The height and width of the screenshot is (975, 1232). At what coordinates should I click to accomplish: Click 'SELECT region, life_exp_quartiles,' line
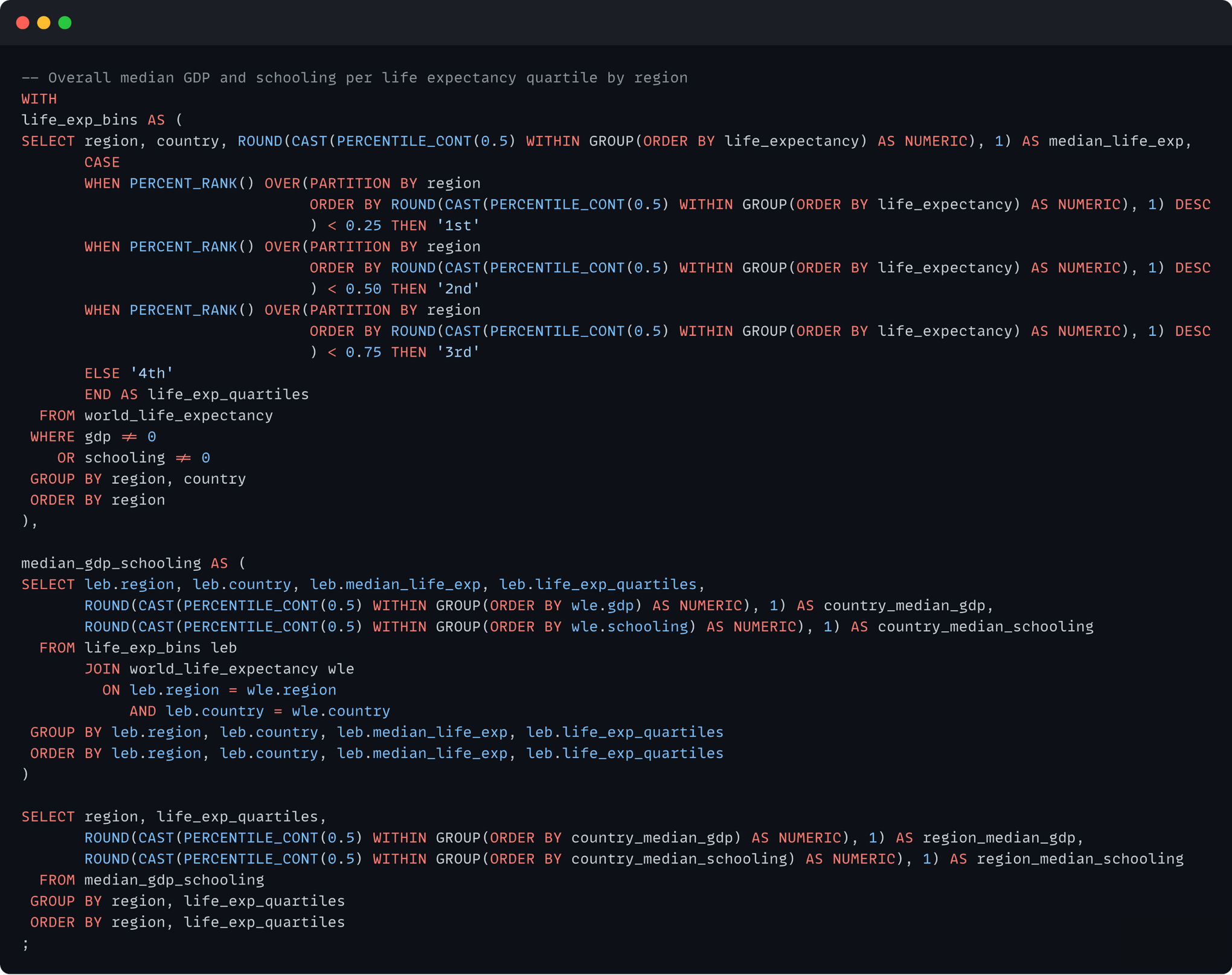click(x=174, y=817)
